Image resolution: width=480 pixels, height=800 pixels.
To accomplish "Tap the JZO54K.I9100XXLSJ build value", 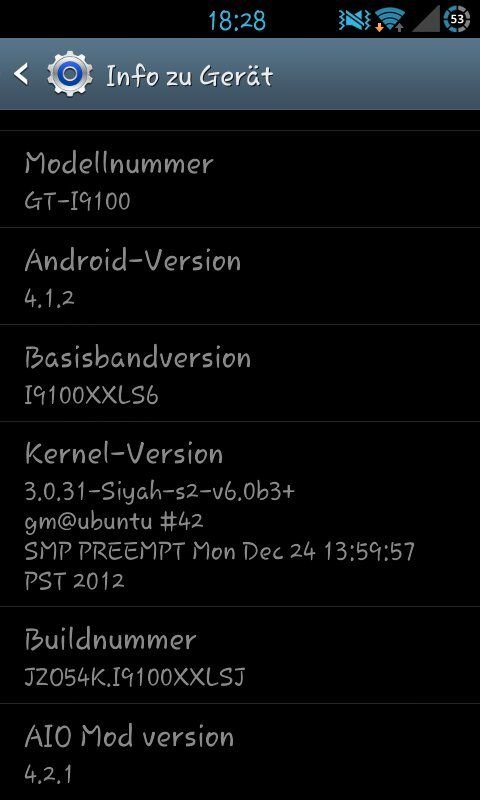I will pos(135,677).
